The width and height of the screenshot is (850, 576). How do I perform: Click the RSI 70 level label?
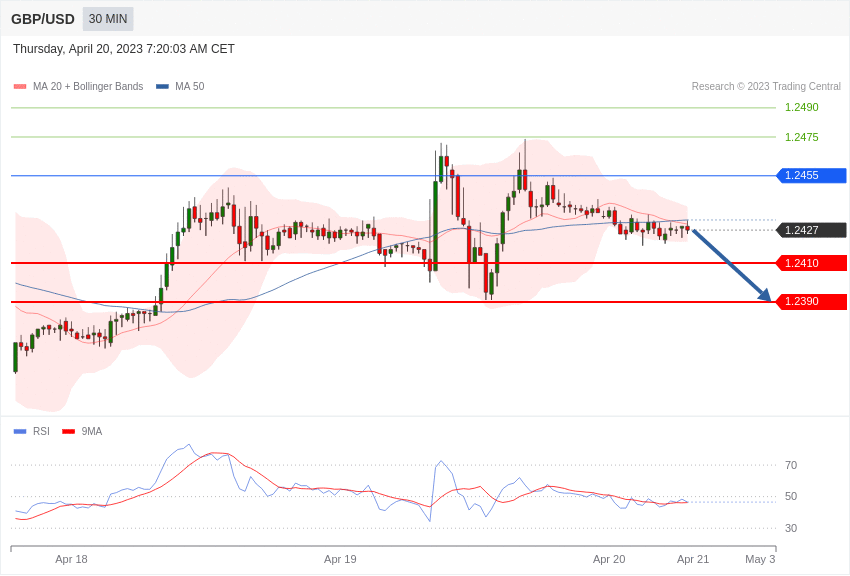click(x=791, y=465)
